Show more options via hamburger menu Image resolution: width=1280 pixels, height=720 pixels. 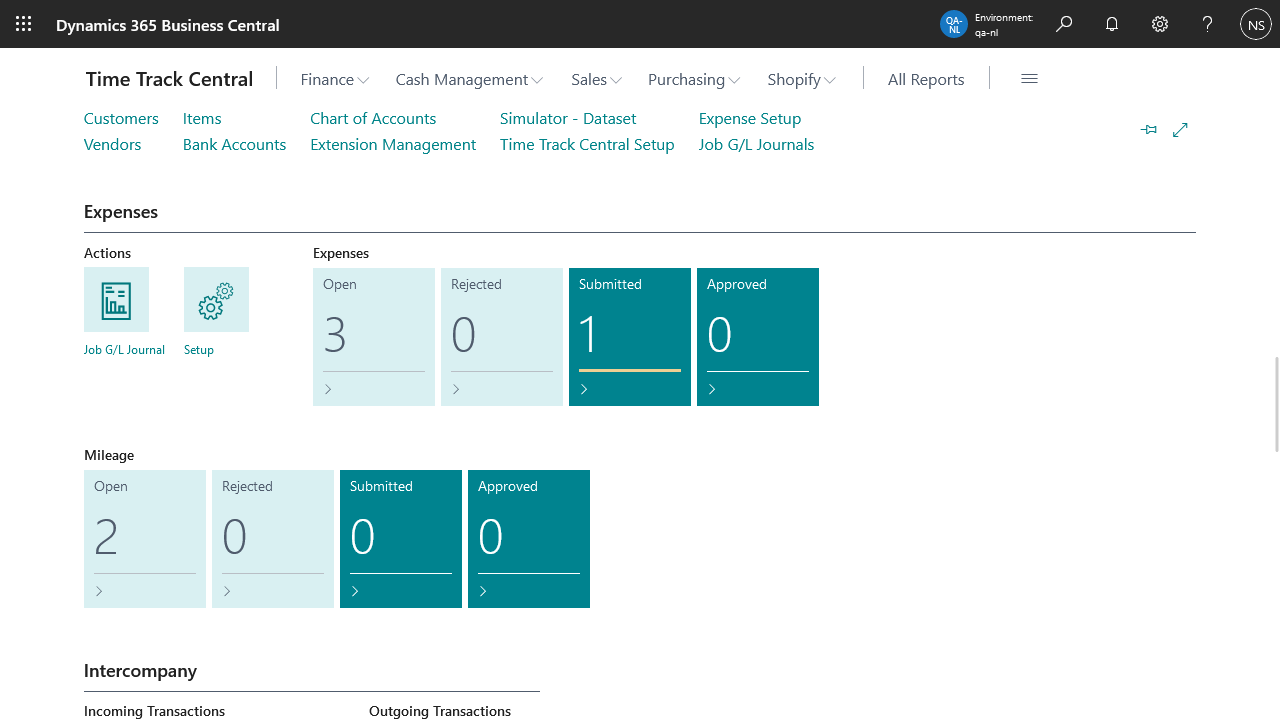click(x=1029, y=79)
